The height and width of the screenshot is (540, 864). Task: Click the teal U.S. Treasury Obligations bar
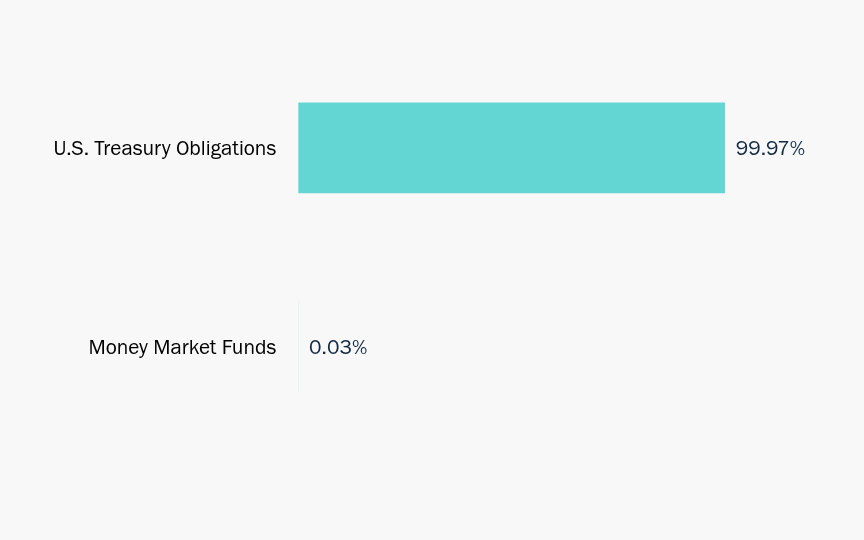(x=511, y=148)
